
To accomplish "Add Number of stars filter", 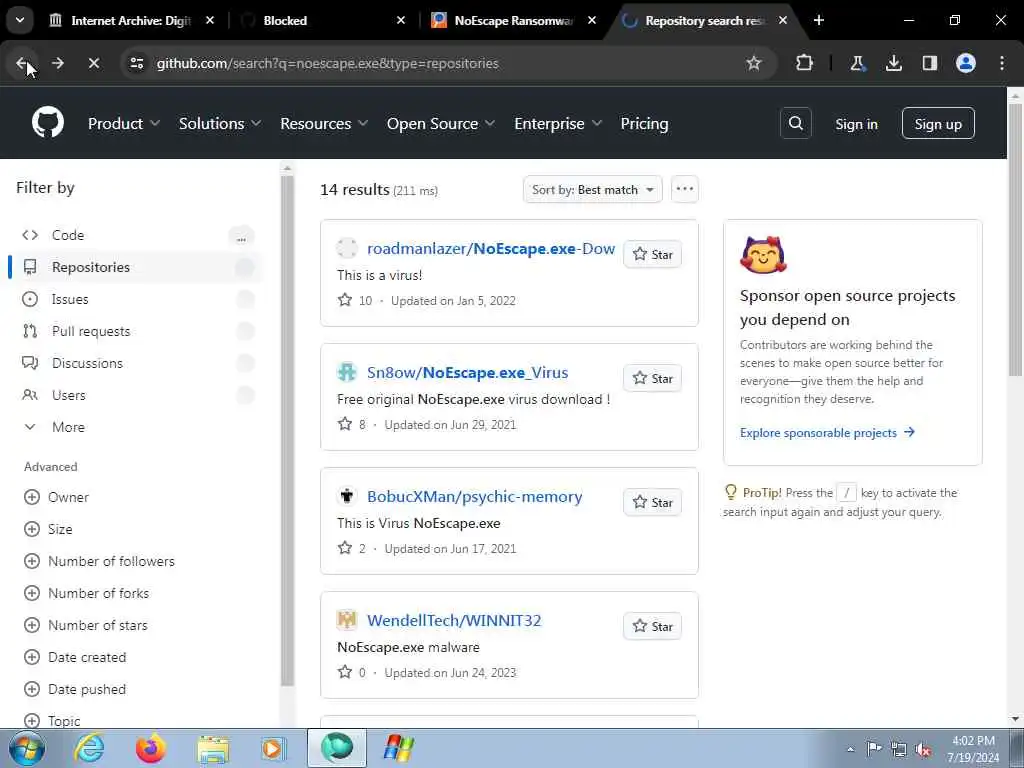I will tap(86, 625).
